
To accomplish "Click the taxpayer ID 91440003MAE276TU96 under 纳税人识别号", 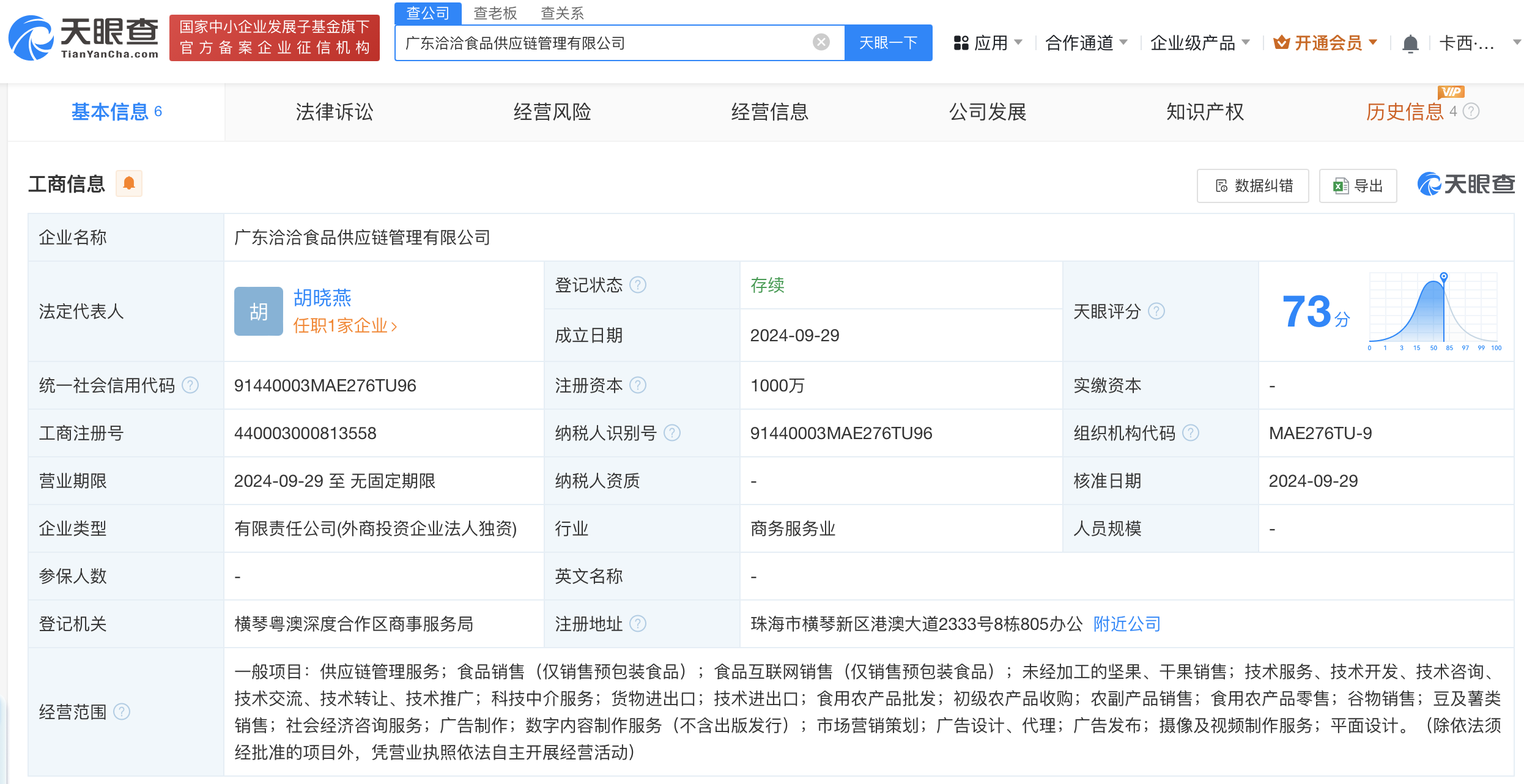I will click(x=841, y=433).
